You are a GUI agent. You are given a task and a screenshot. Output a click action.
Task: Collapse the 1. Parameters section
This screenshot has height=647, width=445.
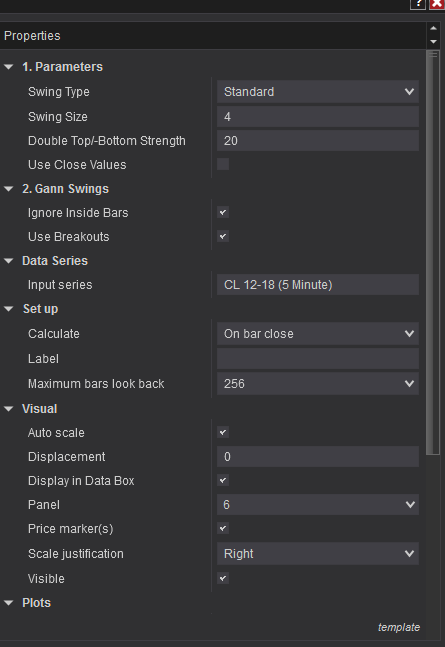9,67
